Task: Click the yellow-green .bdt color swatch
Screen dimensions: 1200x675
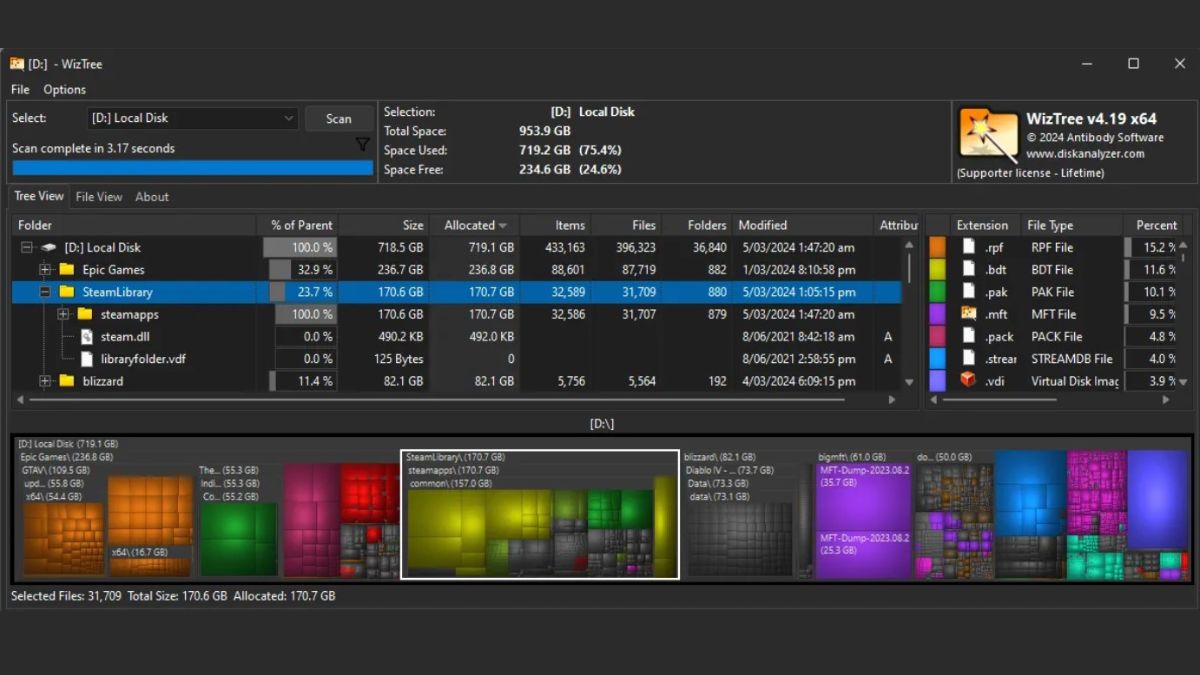Action: click(x=937, y=270)
